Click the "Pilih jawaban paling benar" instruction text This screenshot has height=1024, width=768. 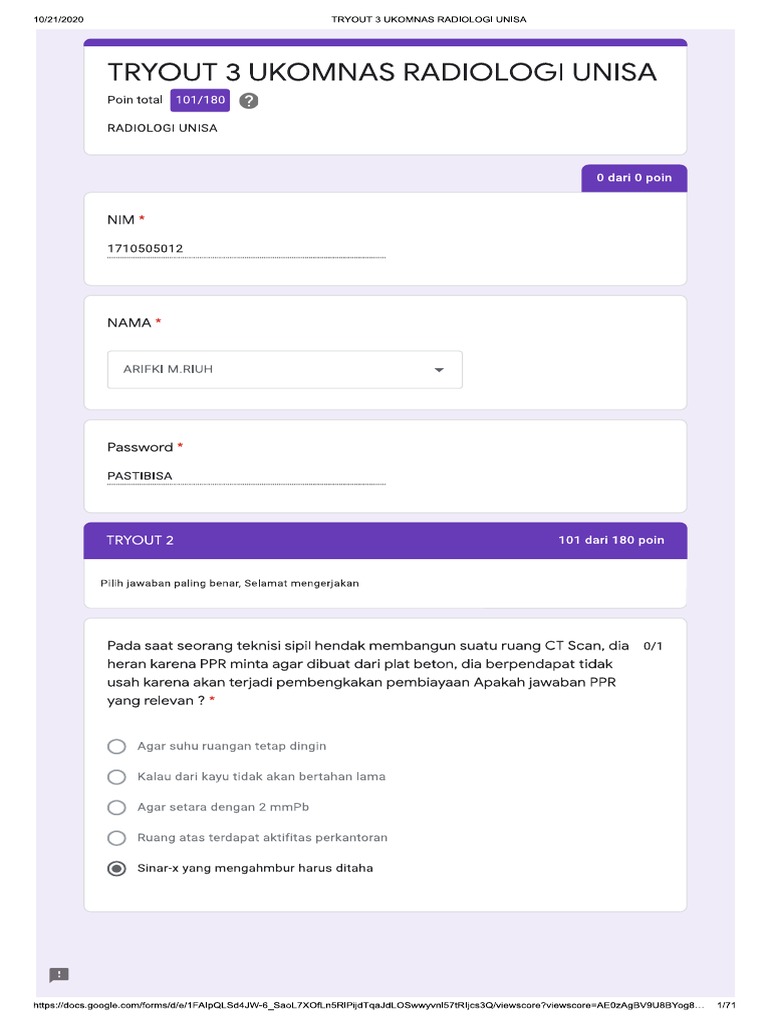point(229,583)
